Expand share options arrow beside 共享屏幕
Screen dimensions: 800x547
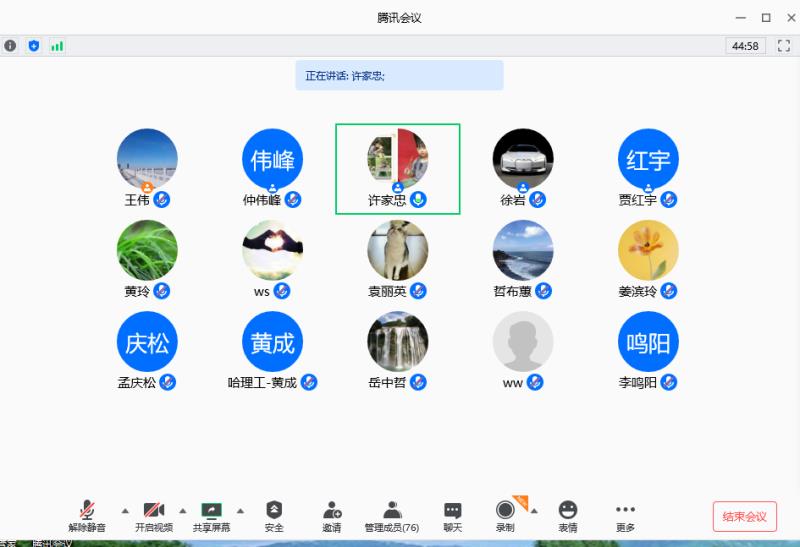click(x=240, y=510)
